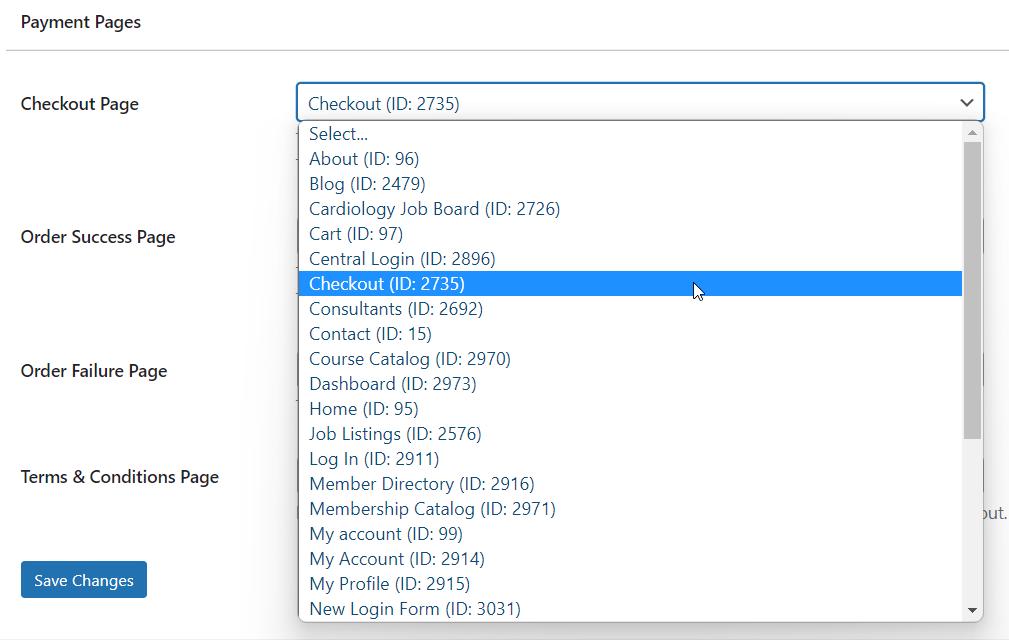This screenshot has width=1009, height=640.
Task: Choose Log In (ID: 2911)
Action: tap(630, 459)
